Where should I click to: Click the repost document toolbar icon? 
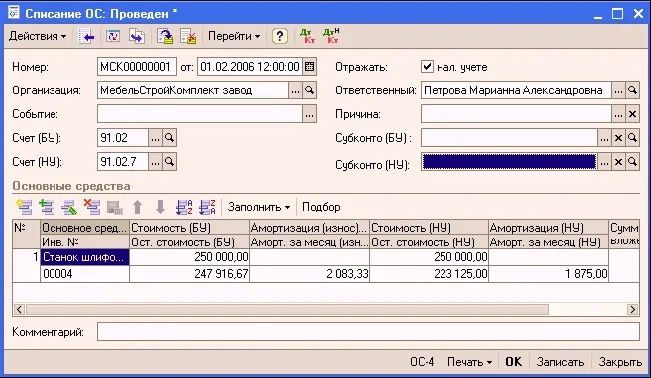coord(113,36)
